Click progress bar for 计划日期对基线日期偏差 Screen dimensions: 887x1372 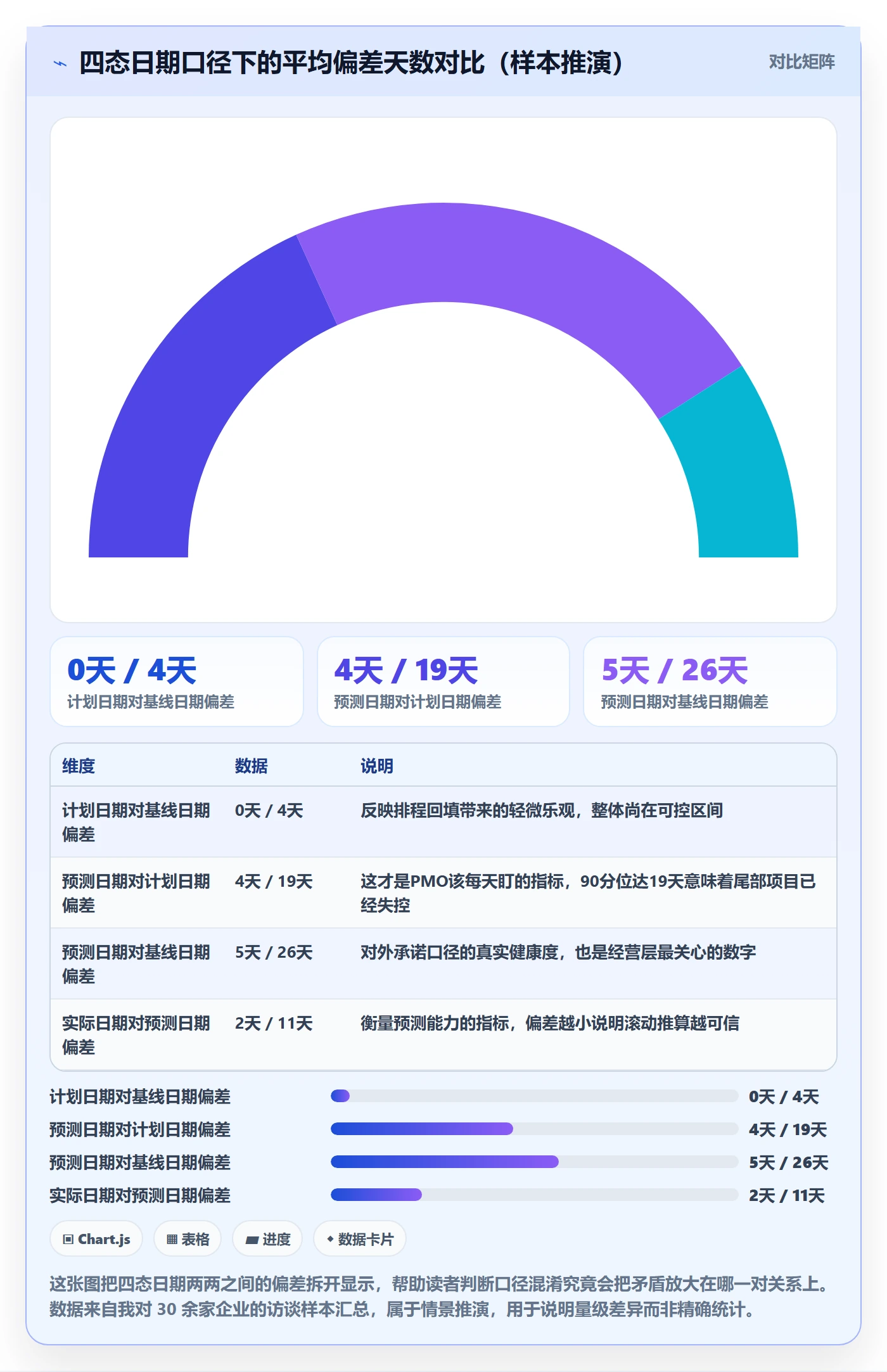click(534, 1096)
